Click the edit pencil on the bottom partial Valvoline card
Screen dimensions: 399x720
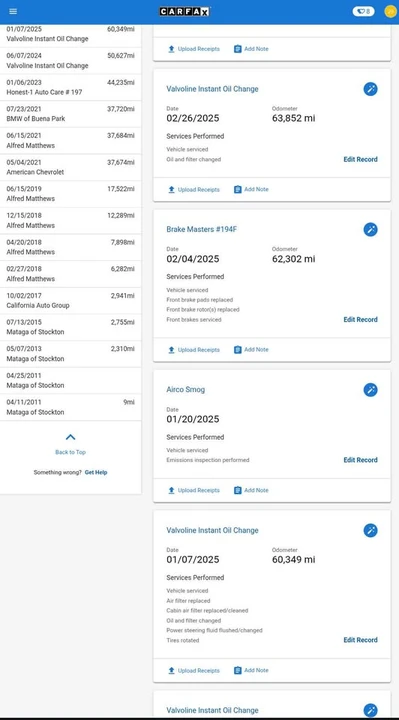(x=371, y=710)
